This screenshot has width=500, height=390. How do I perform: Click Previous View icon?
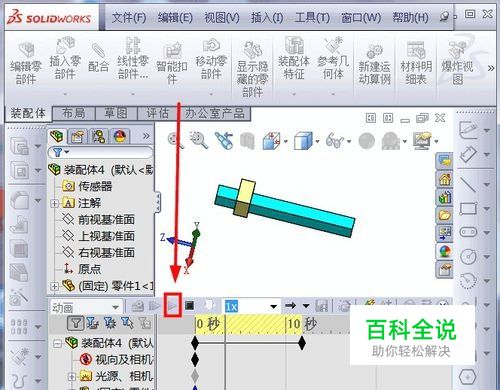click(x=223, y=140)
